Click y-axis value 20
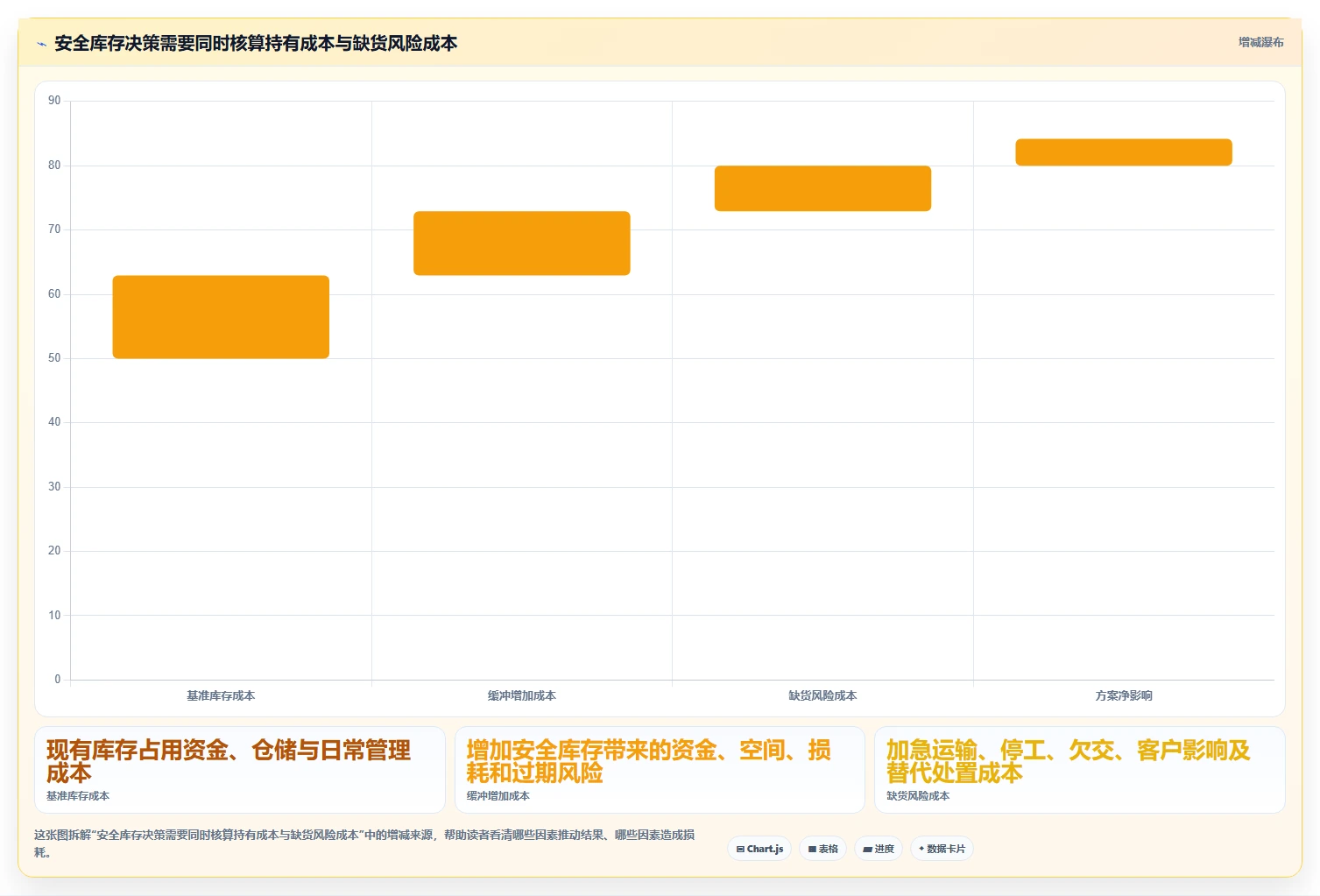The image size is (1320, 896). 54,551
